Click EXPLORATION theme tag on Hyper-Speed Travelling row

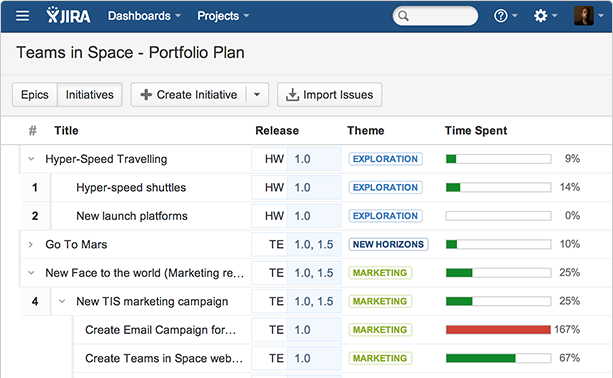point(385,159)
